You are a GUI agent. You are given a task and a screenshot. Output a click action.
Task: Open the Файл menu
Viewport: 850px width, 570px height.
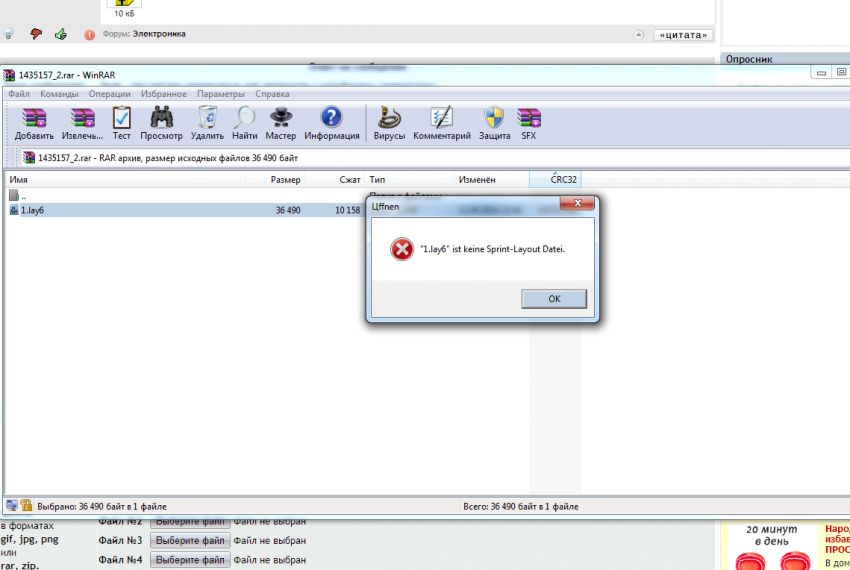pyautogui.click(x=19, y=93)
